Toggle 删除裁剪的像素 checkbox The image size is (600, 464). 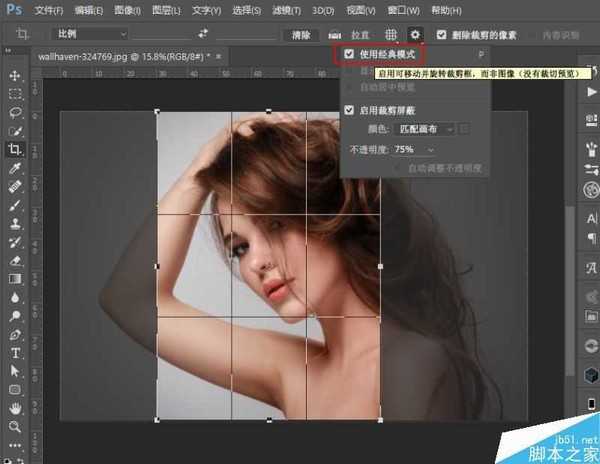click(441, 34)
